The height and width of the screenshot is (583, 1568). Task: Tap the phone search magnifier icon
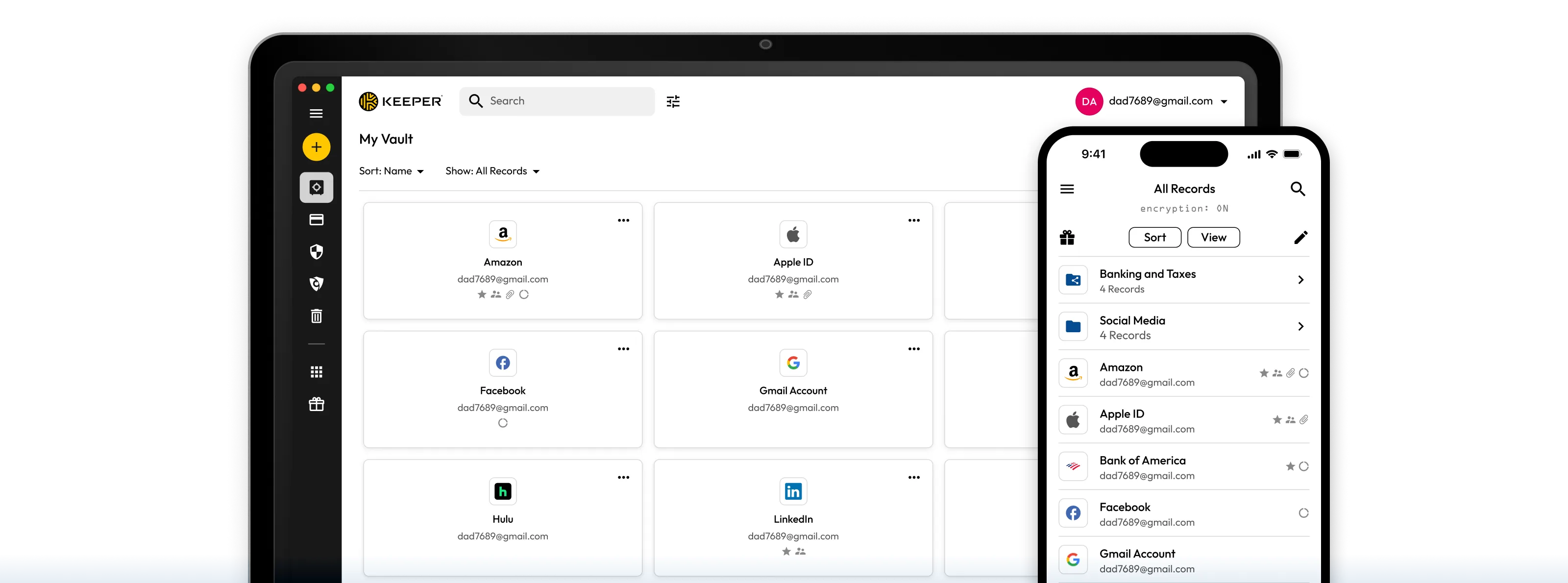click(1298, 189)
